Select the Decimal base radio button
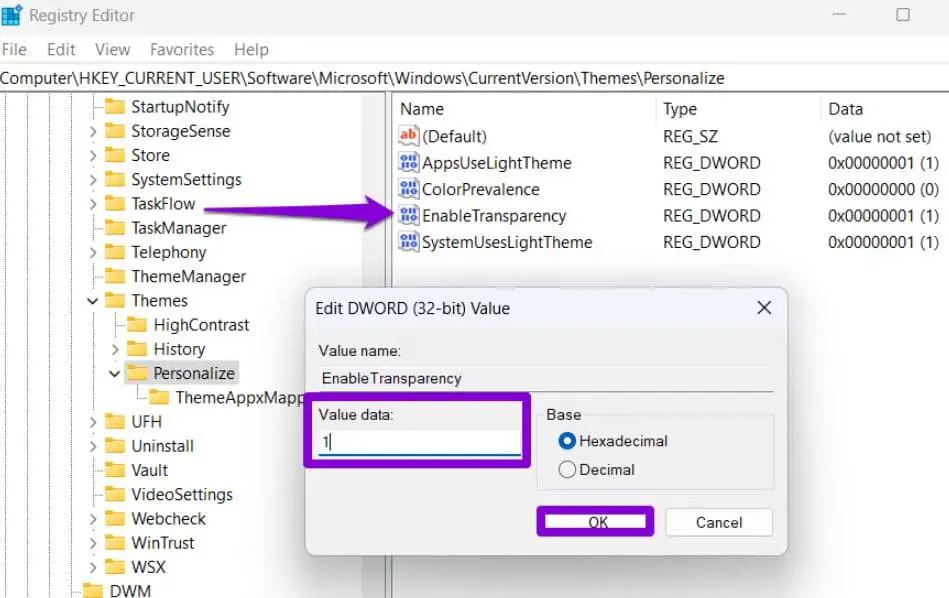The width and height of the screenshot is (949, 598). coord(567,470)
